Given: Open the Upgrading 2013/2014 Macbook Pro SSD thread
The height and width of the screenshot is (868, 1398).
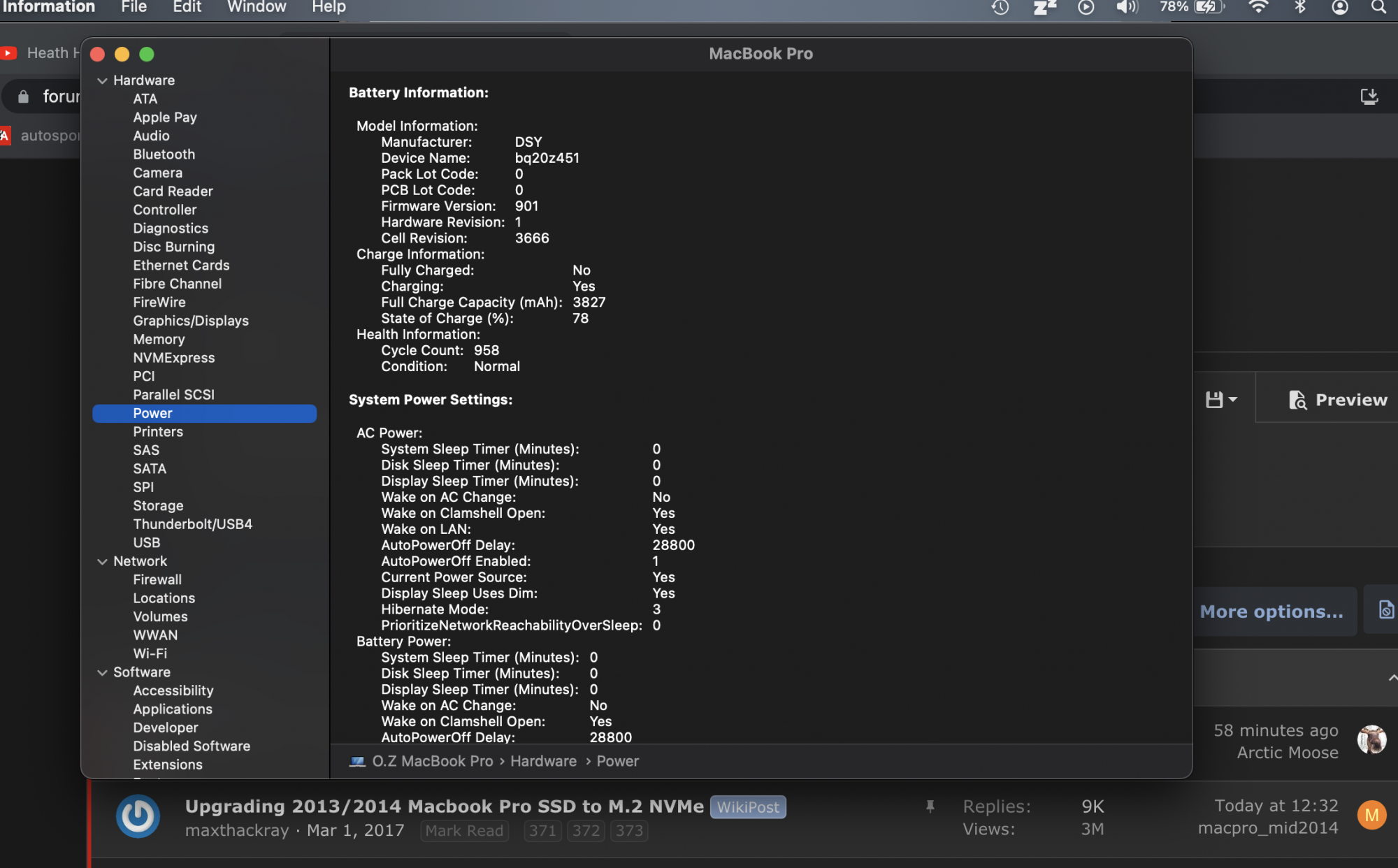Looking at the screenshot, I should pos(444,806).
